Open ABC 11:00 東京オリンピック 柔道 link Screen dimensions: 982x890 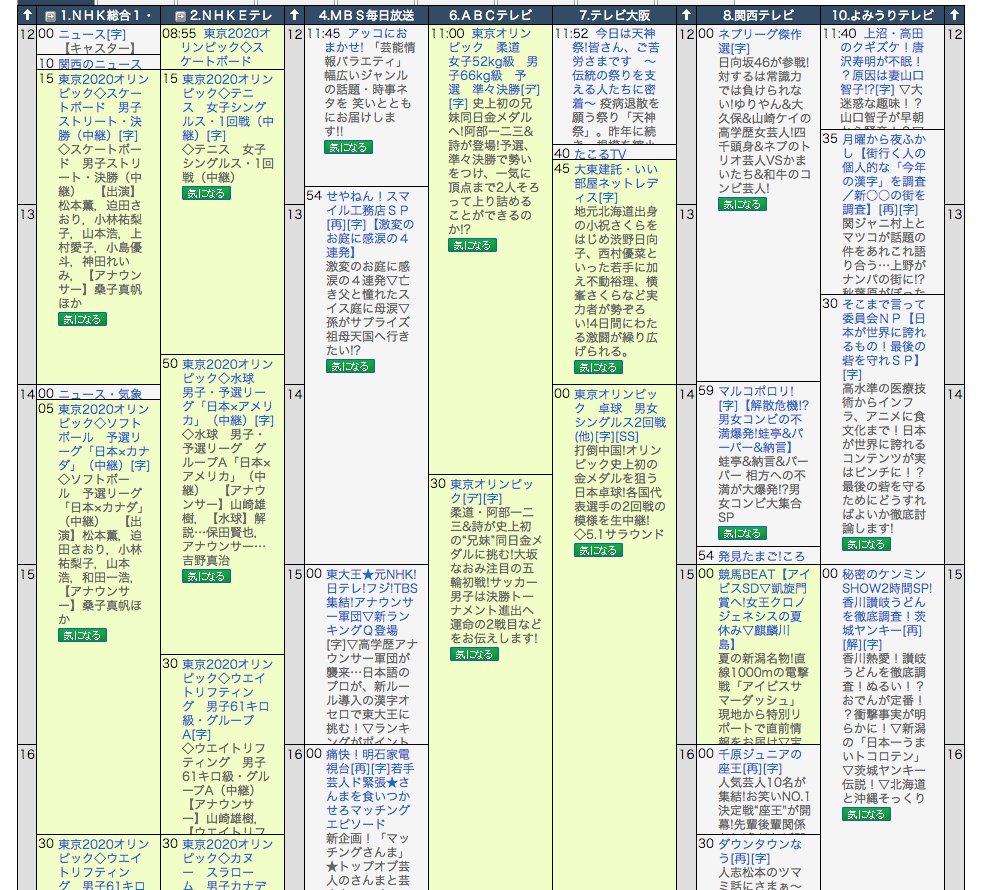coord(494,68)
